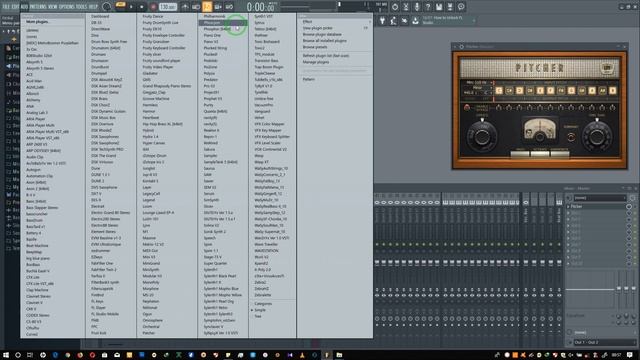
Task: Select the Tree view option
Action: [258, 316]
